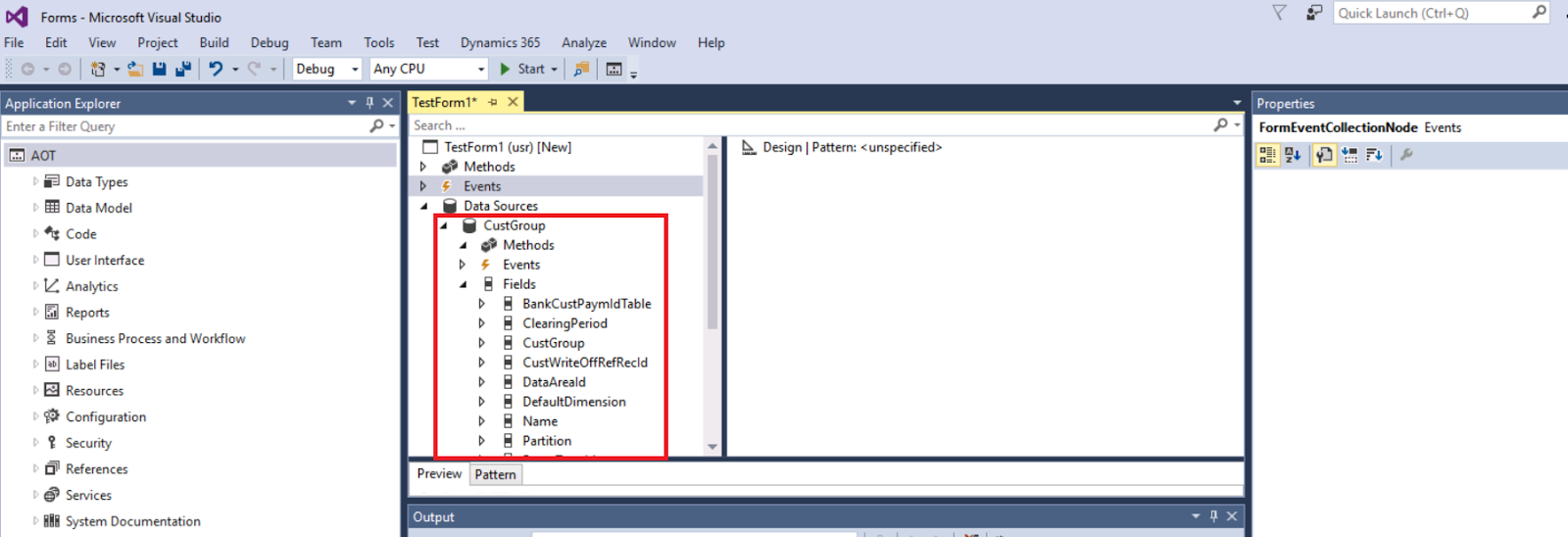Click the feedback icon beside Quick Launch

[1314, 13]
